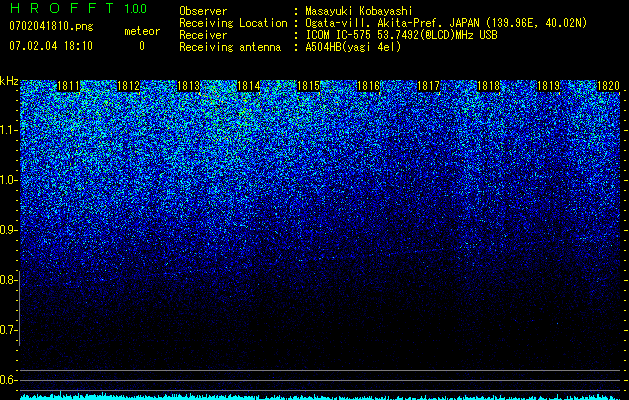Click the Receiving antenna field label

coord(230,47)
